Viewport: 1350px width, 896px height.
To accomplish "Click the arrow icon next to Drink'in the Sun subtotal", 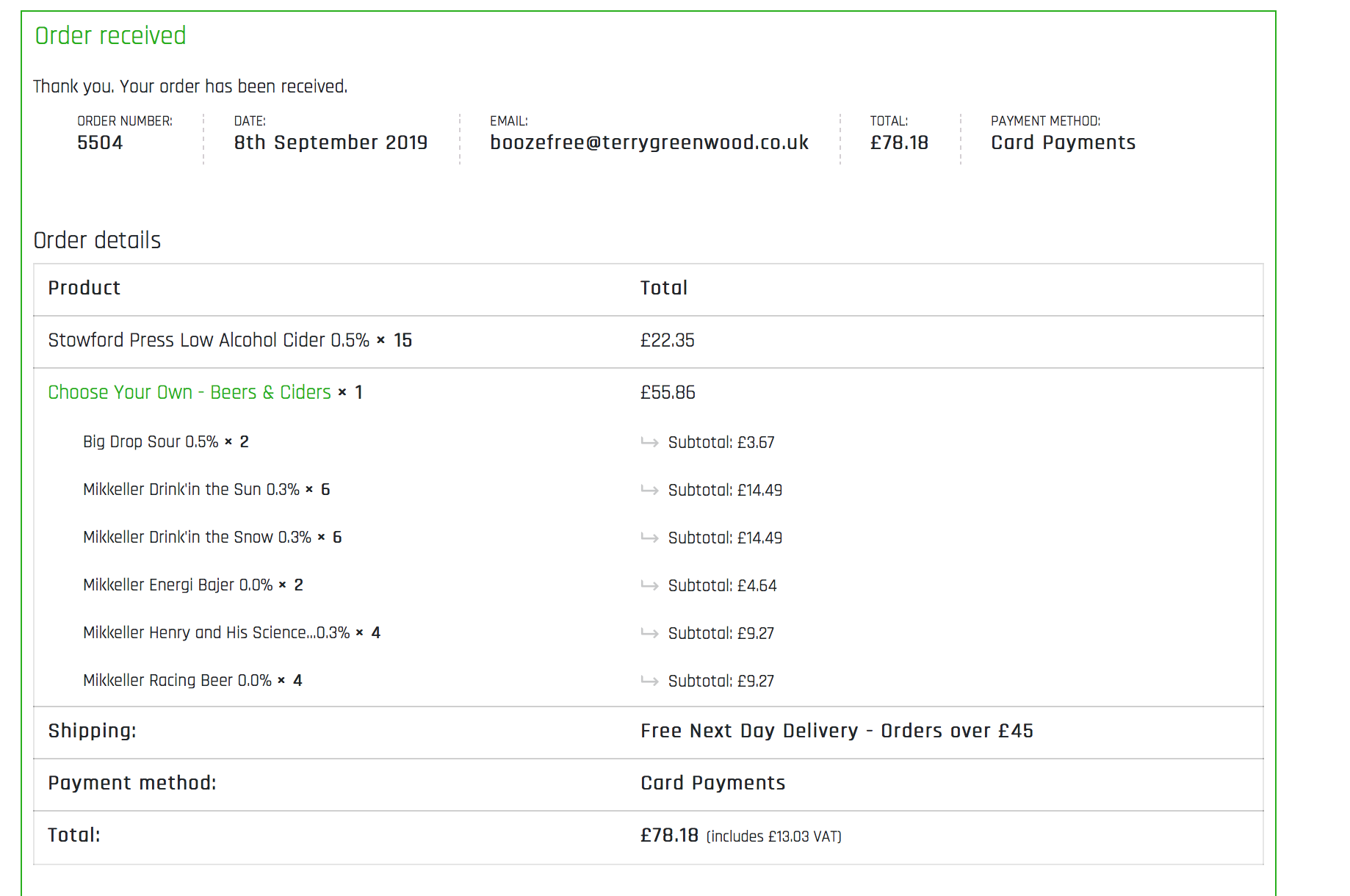I will 649,490.
